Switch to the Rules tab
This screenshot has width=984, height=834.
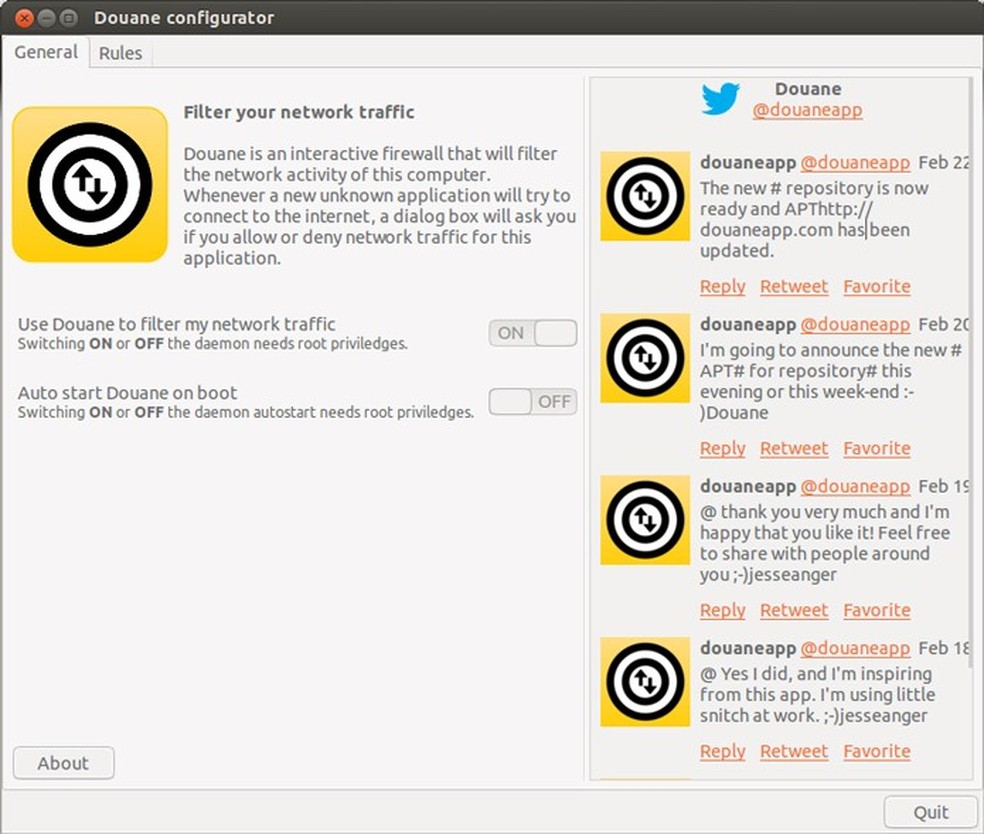120,53
